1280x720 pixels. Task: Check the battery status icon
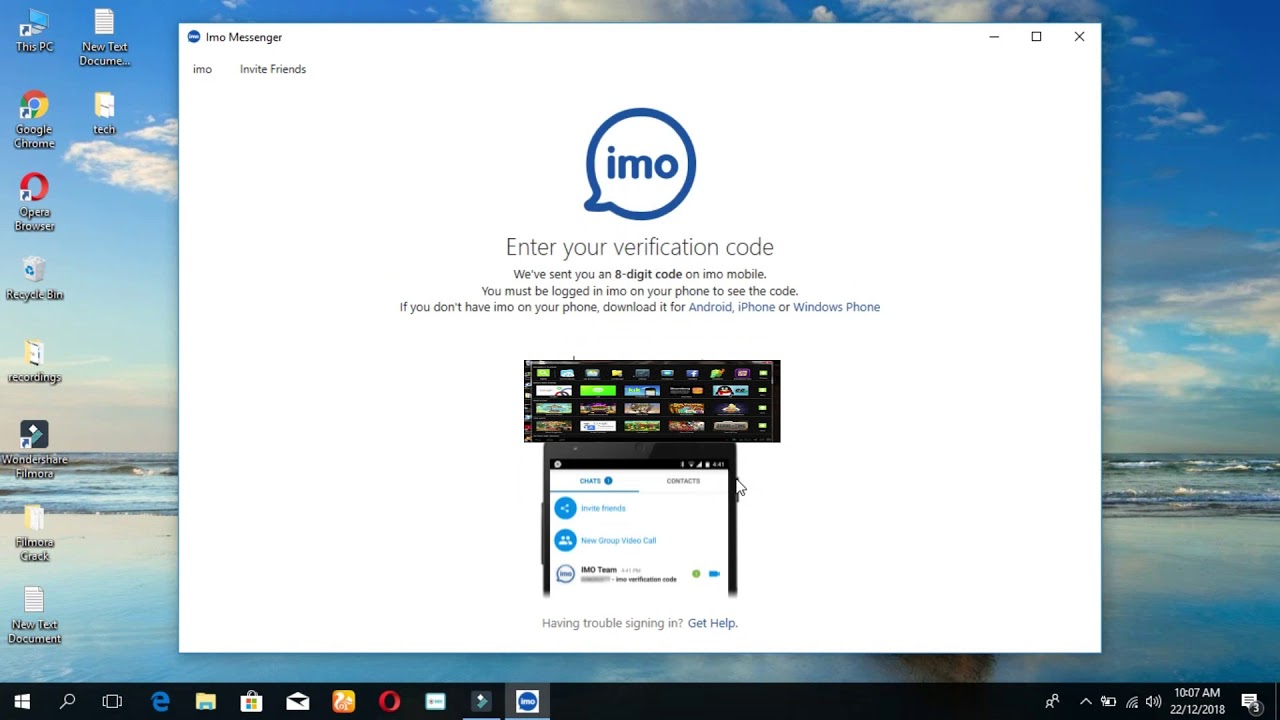1108,701
